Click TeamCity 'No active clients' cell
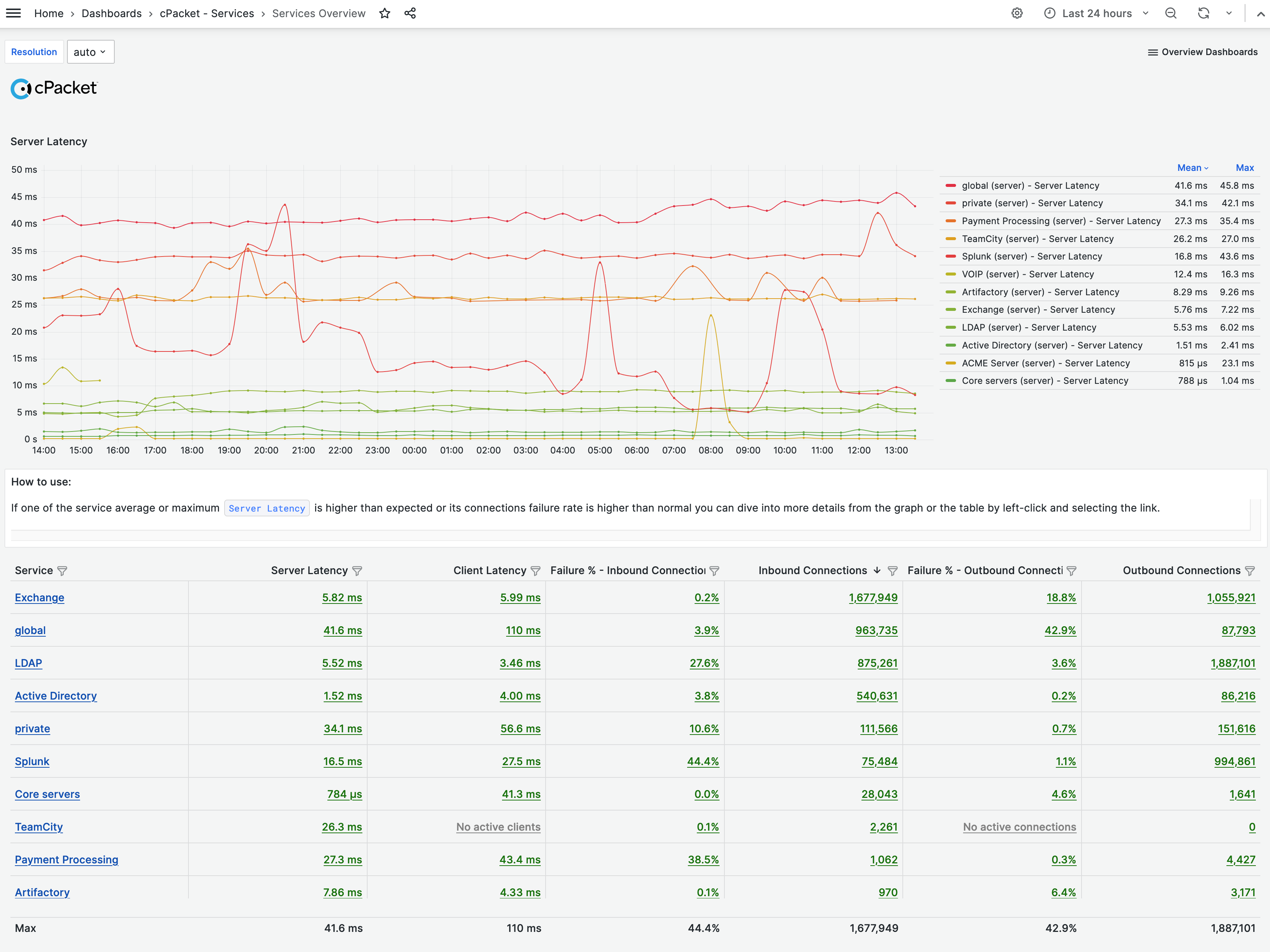Screen dimensions: 1270x952 pos(498,826)
